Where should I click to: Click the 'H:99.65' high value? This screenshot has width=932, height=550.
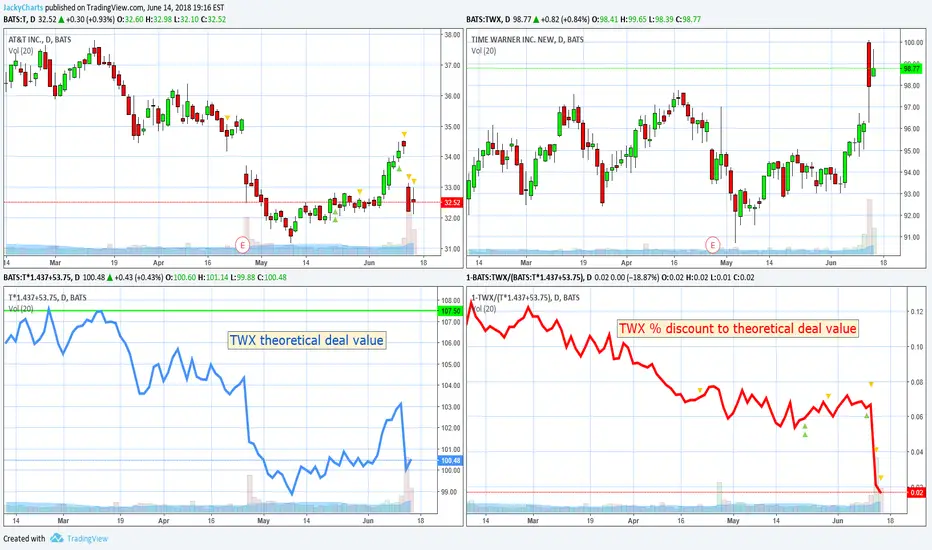632,19
